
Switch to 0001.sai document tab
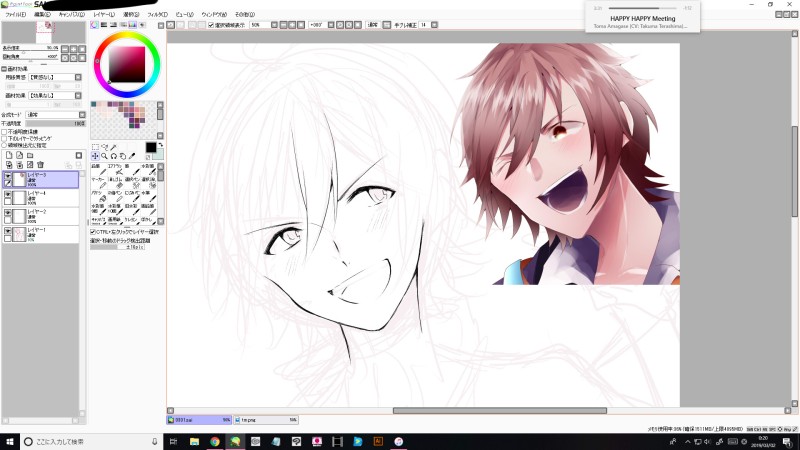click(x=199, y=420)
